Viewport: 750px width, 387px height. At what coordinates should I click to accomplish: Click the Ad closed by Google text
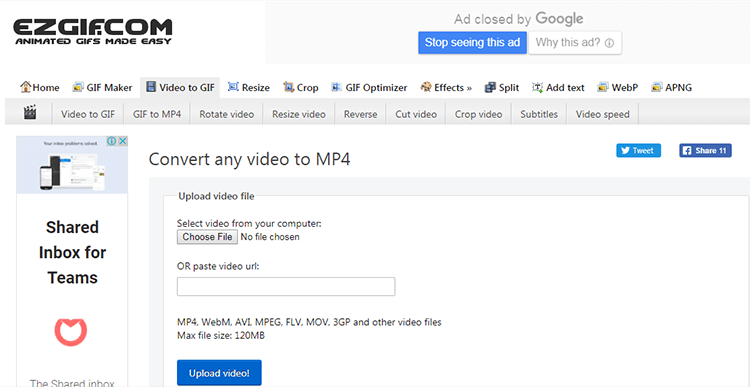tap(518, 19)
